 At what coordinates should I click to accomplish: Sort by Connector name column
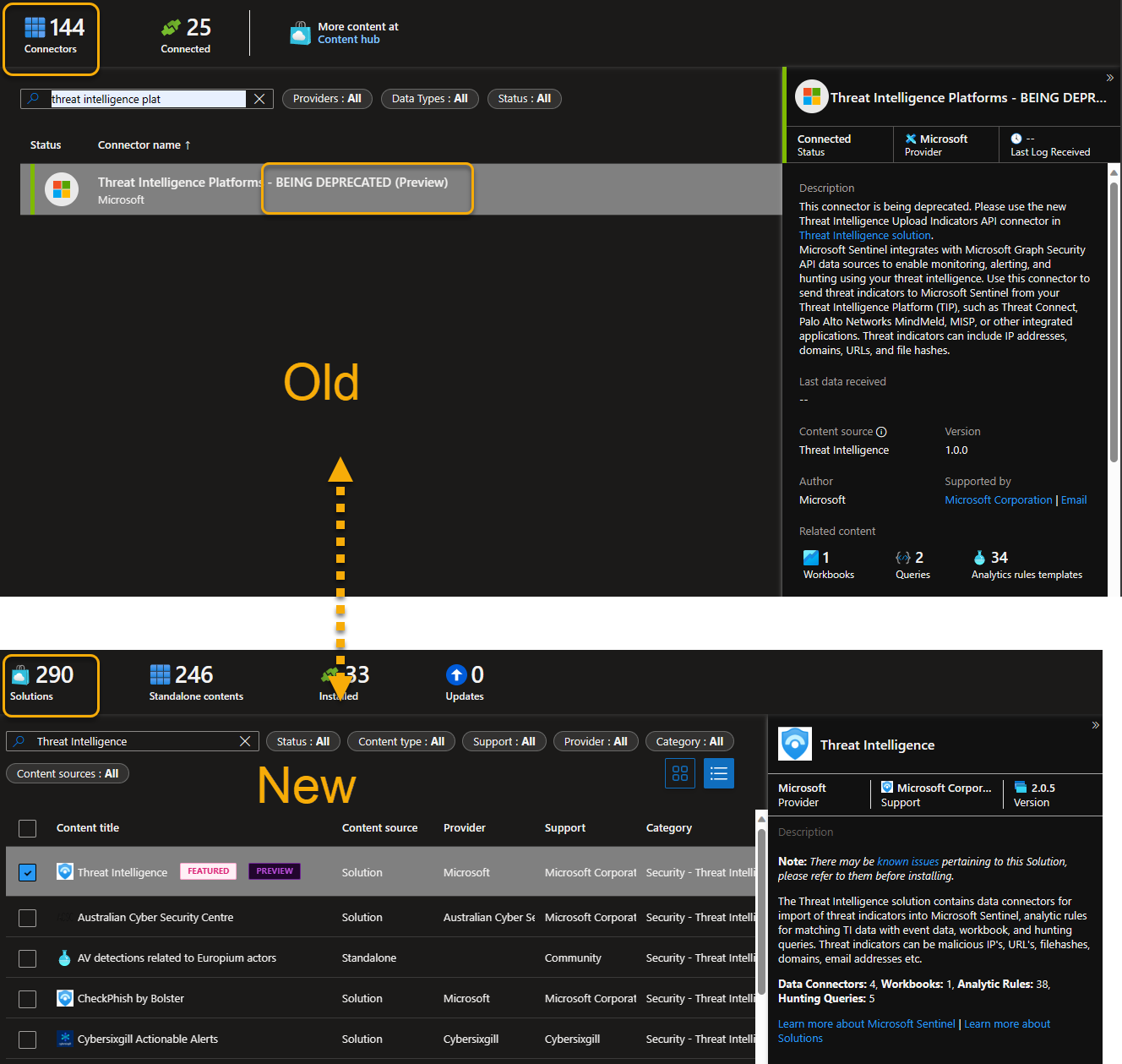pos(144,145)
